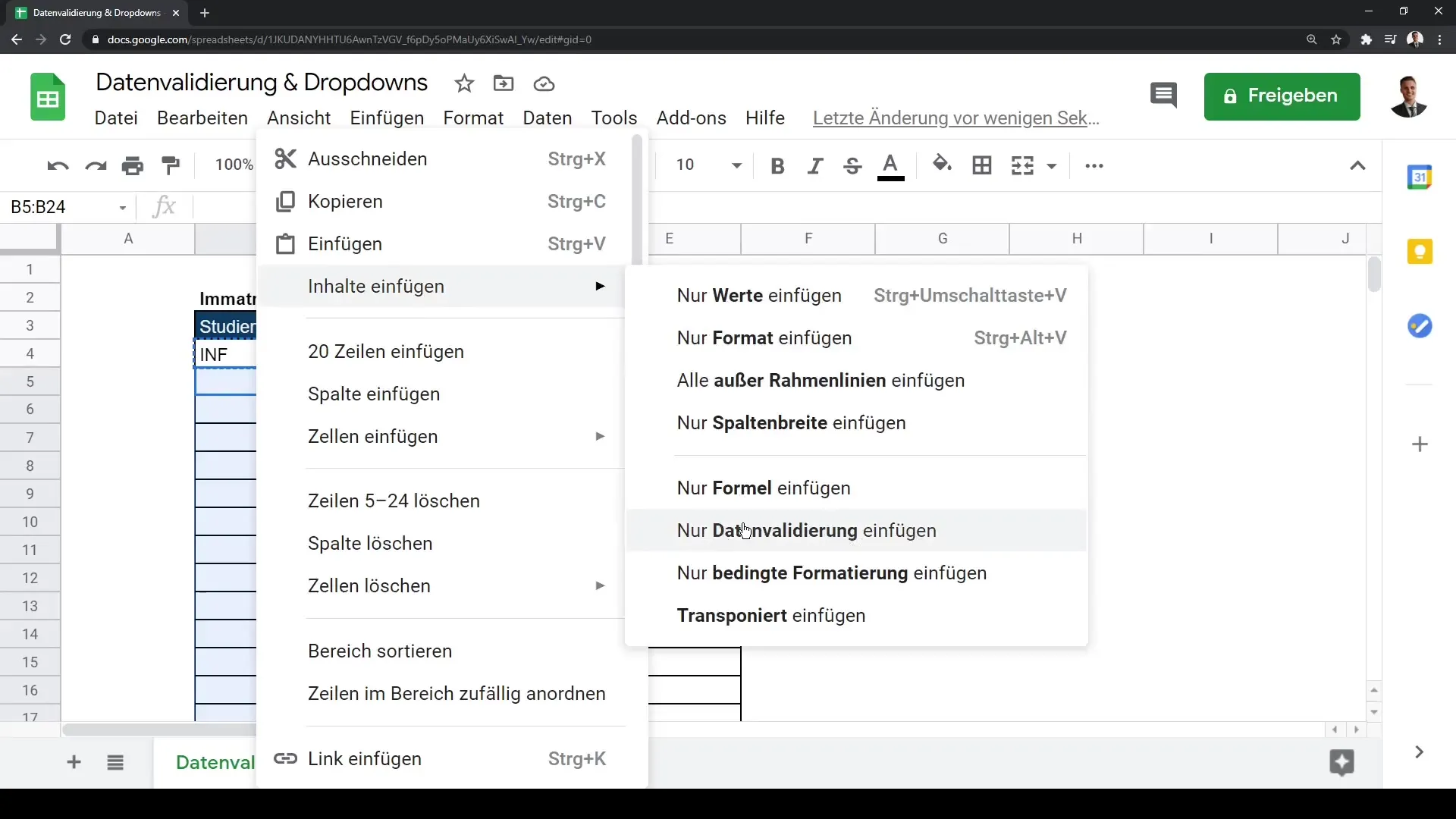Viewport: 1456px width, 819px height.
Task: Open the comment history icon
Action: pyautogui.click(x=1163, y=96)
